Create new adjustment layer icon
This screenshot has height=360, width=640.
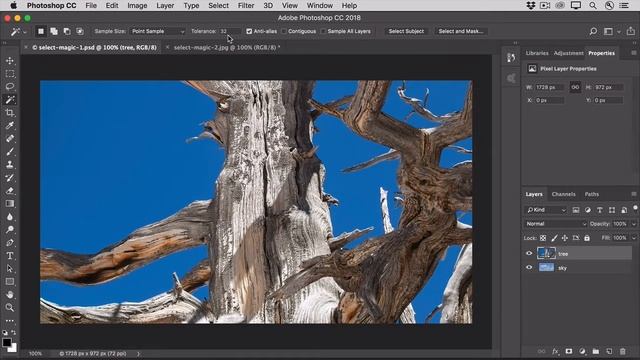tap(582, 351)
